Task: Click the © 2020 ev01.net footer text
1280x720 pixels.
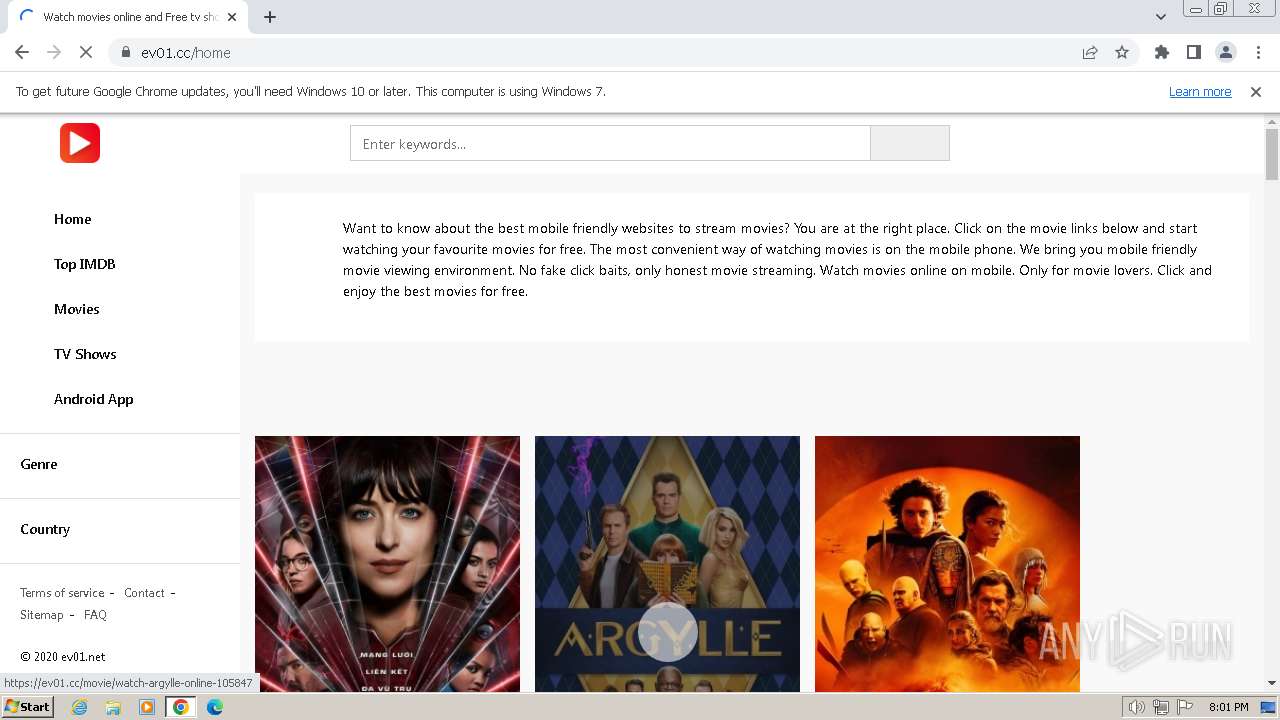Action: point(63,657)
